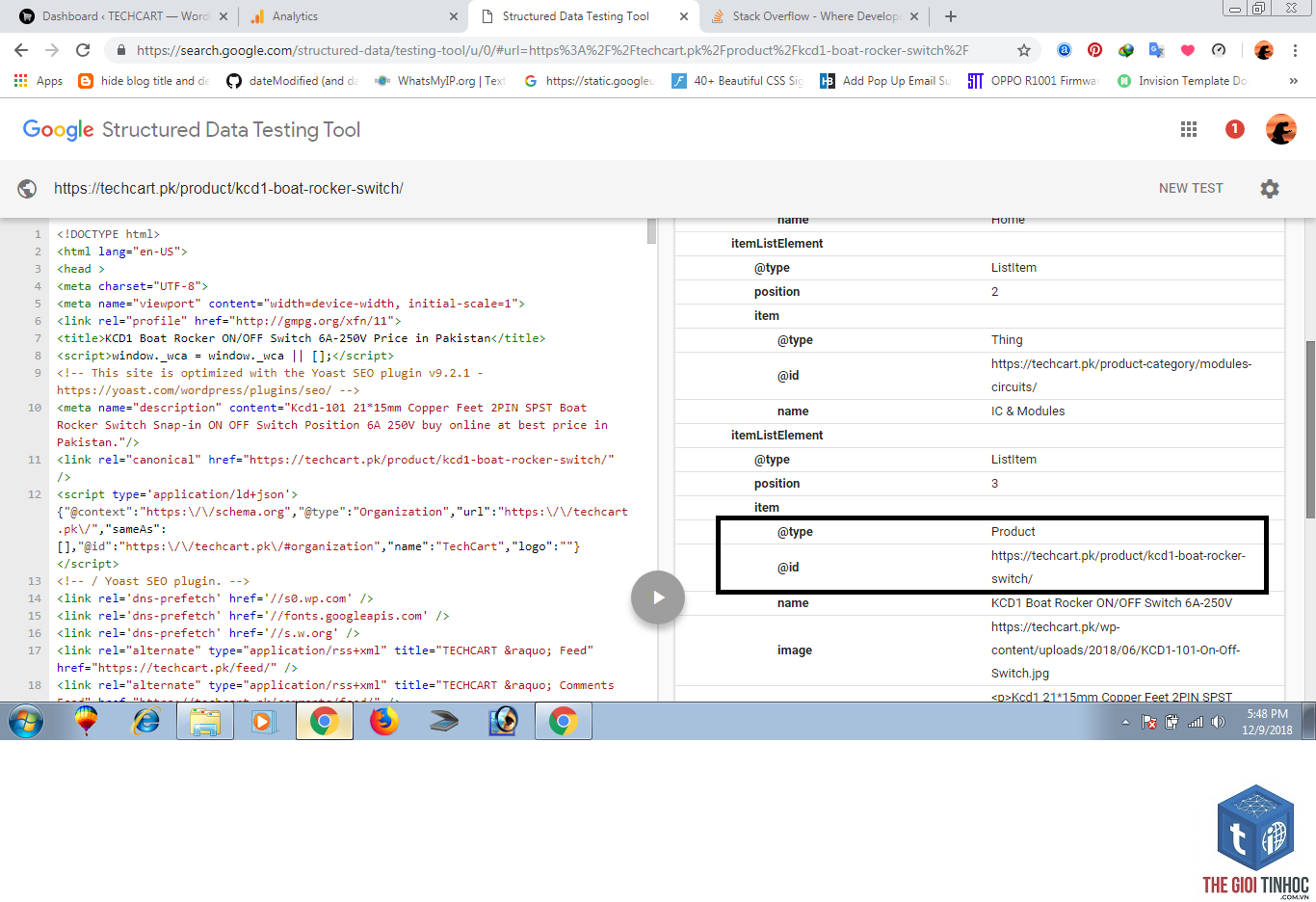Switch to the Analytics tab
The image size is (1316, 902).
[353, 16]
